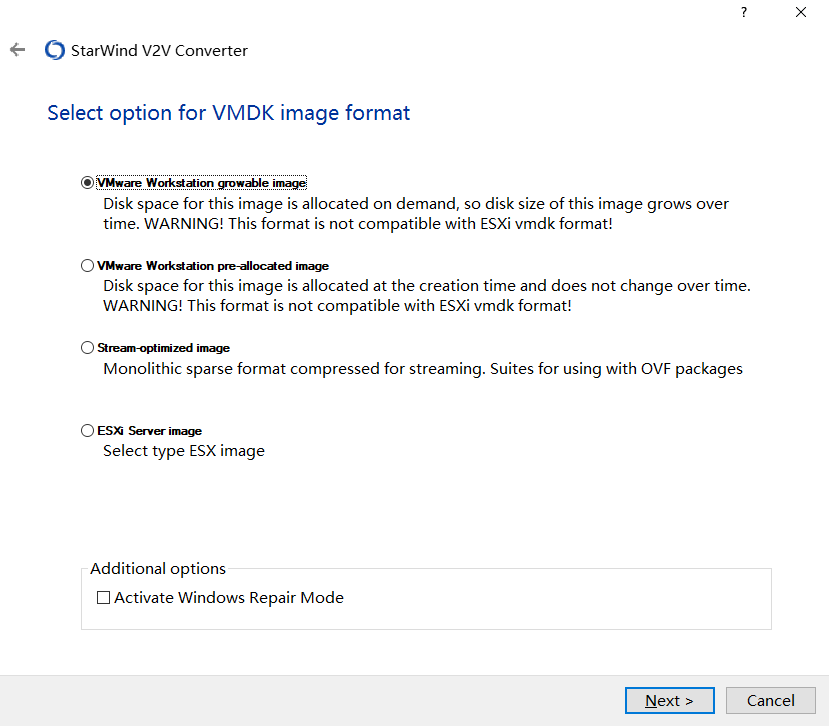
Task: Click the growable image description text
Action: (416, 214)
